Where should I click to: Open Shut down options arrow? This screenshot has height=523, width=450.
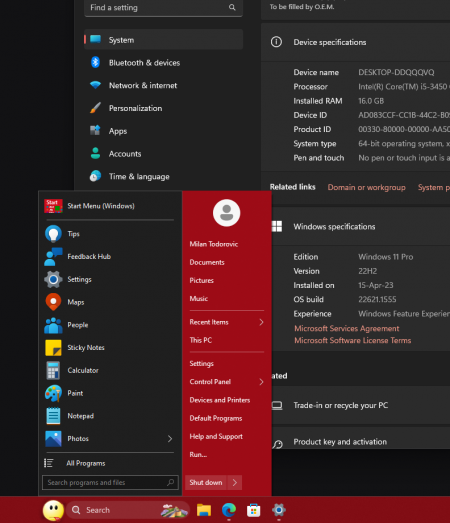coord(235,482)
